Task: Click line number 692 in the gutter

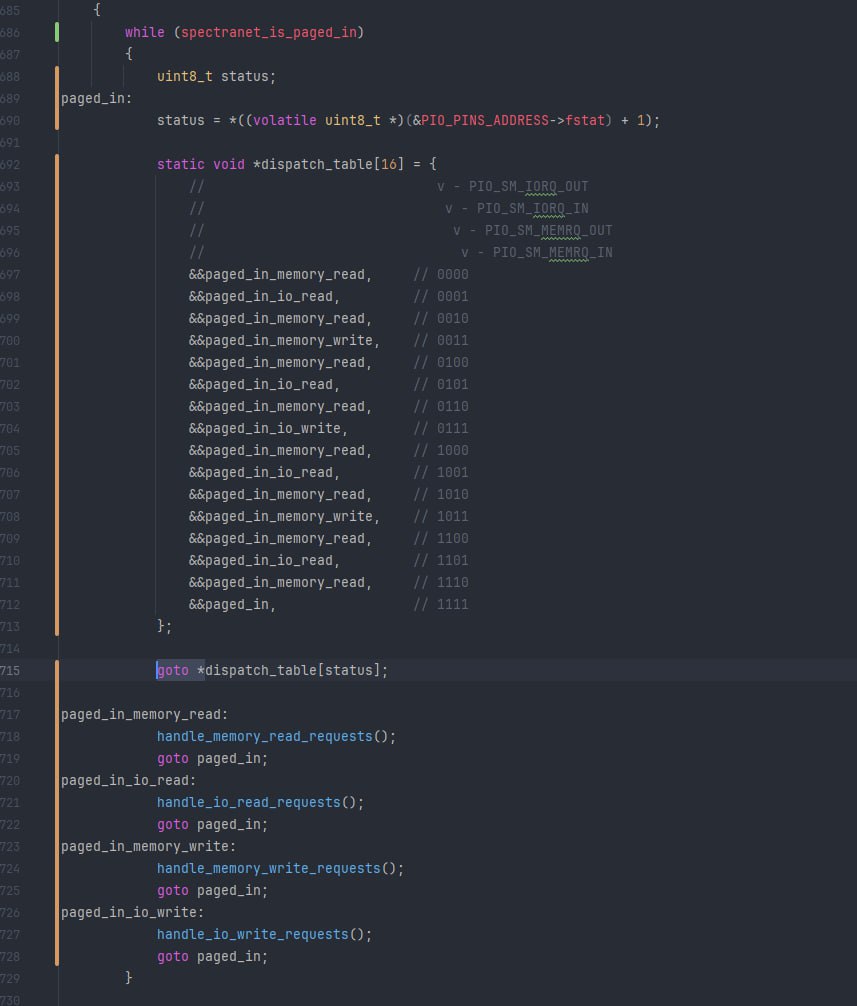Action: (x=10, y=164)
